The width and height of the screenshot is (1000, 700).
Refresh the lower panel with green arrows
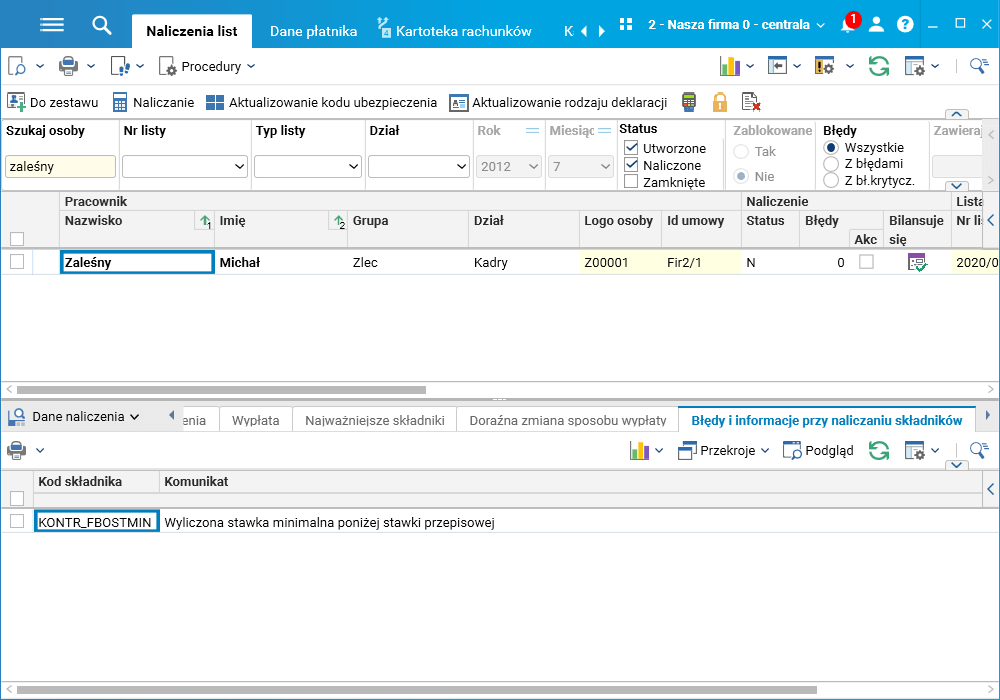point(879,450)
